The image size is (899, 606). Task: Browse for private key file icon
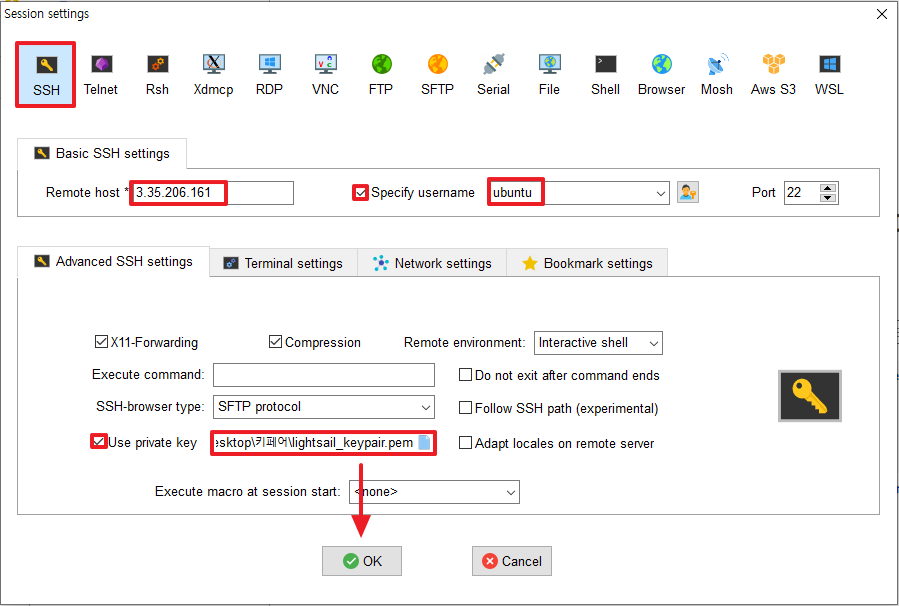[x=424, y=443]
